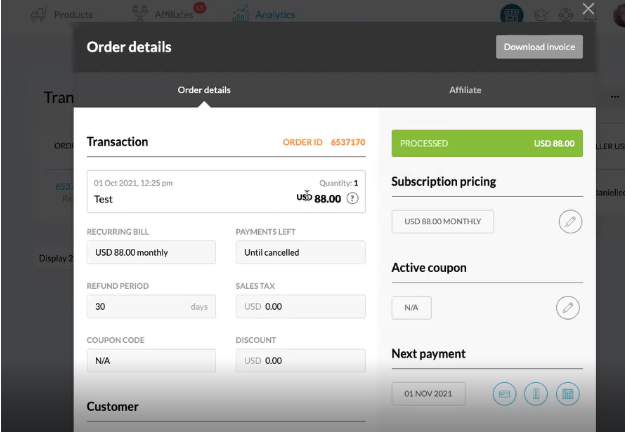Viewport: 625px width, 434px height.
Task: Click the Active coupon N/A box
Action: tap(411, 308)
